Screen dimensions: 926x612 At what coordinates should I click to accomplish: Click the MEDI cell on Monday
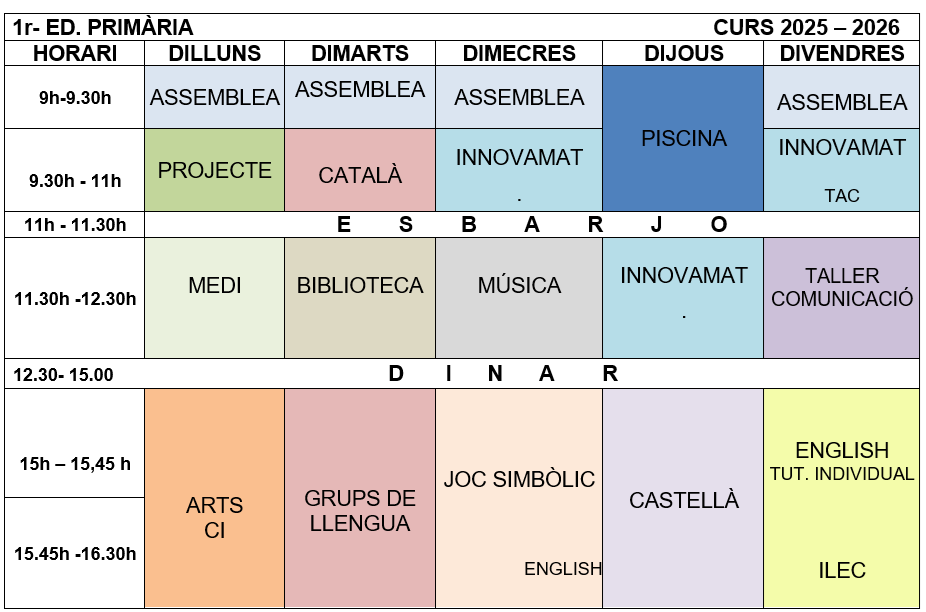click(x=215, y=286)
